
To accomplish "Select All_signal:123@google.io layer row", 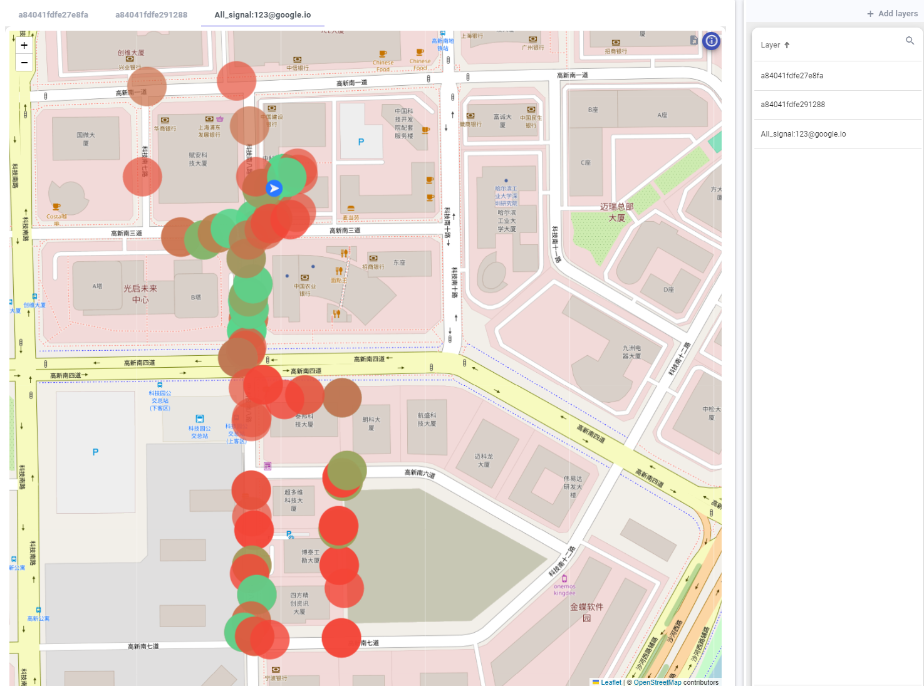I will 803,134.
